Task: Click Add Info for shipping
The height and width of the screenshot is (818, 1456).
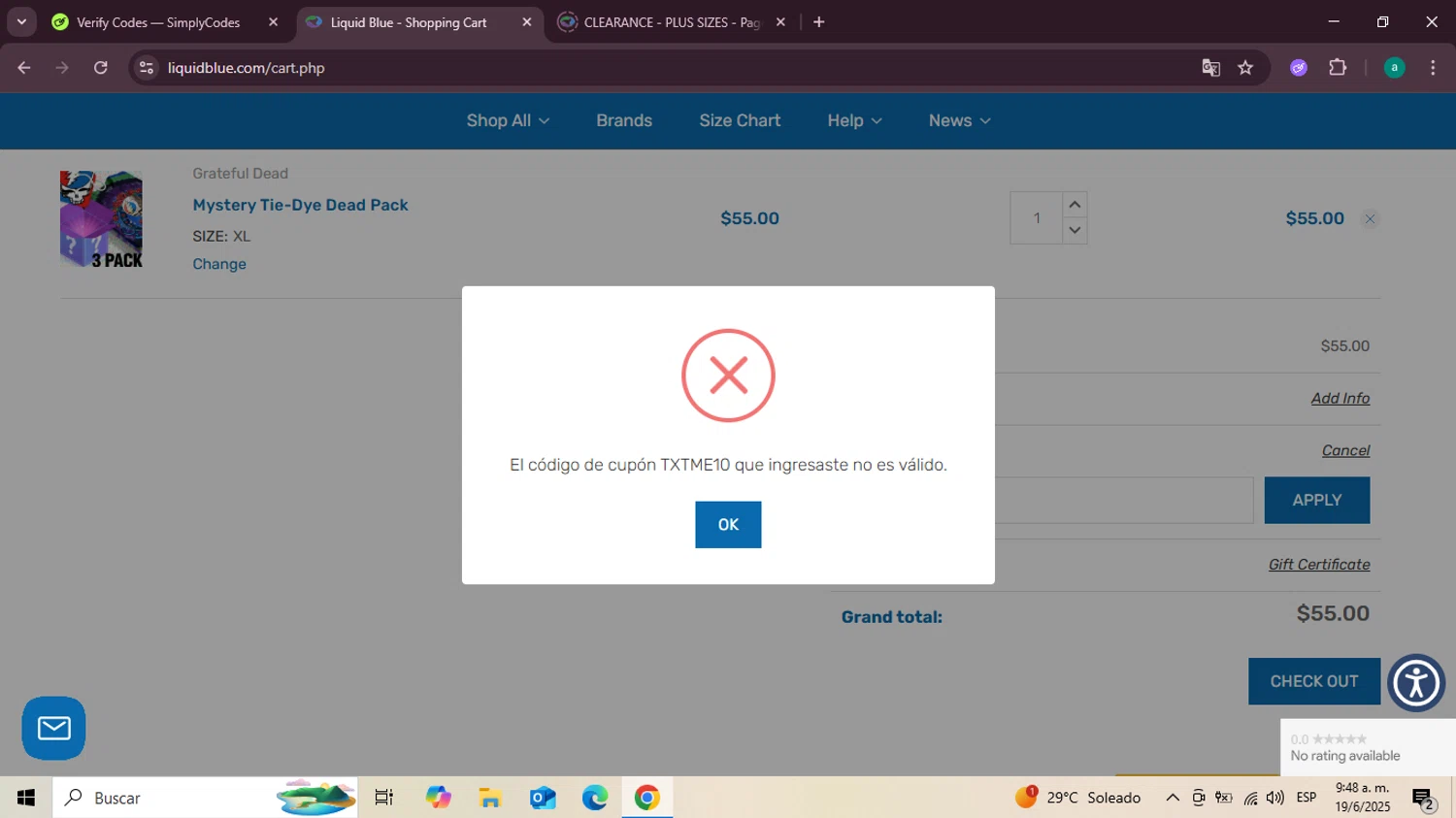Action: coord(1340,399)
